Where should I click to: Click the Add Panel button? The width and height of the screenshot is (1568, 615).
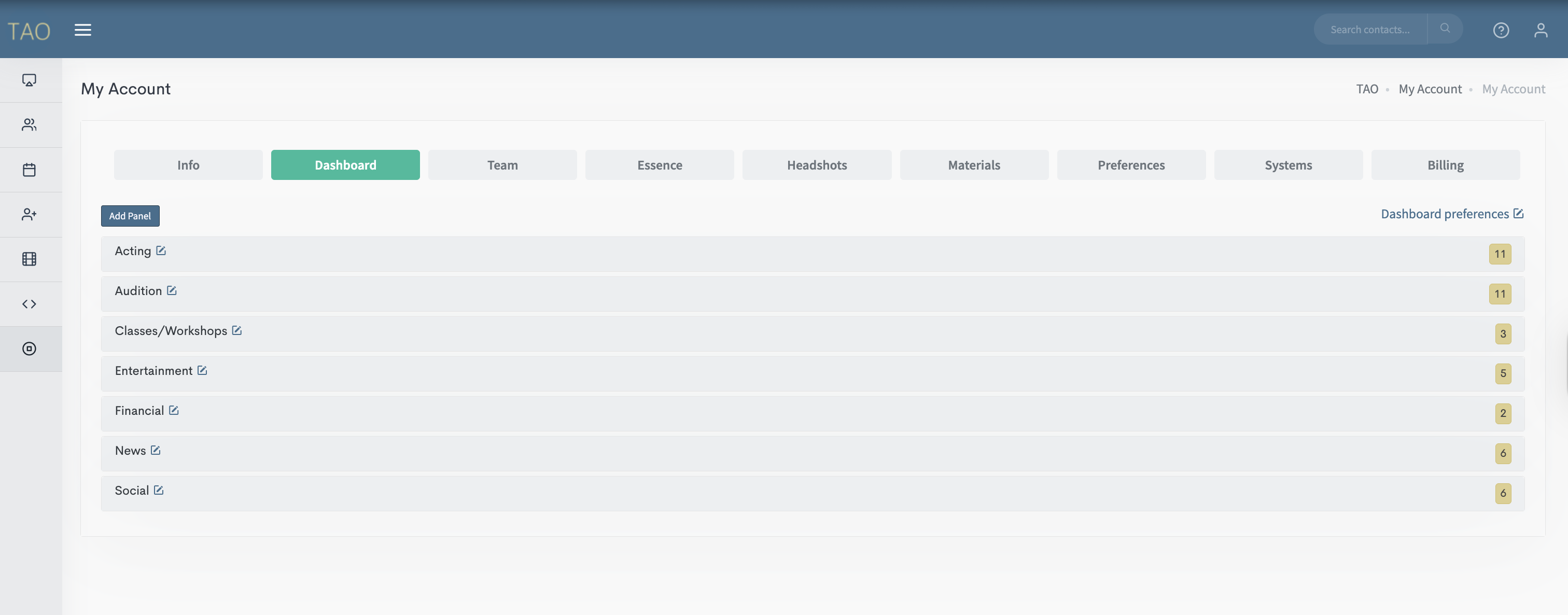(130, 216)
